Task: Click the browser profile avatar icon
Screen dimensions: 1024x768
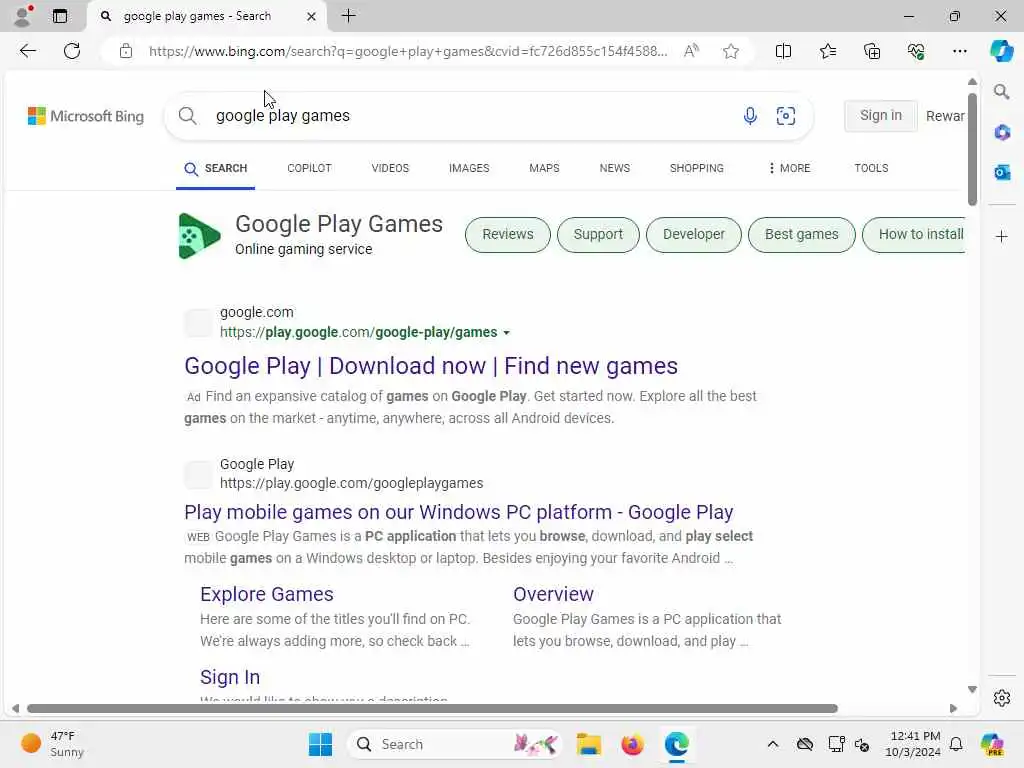Action: click(23, 16)
